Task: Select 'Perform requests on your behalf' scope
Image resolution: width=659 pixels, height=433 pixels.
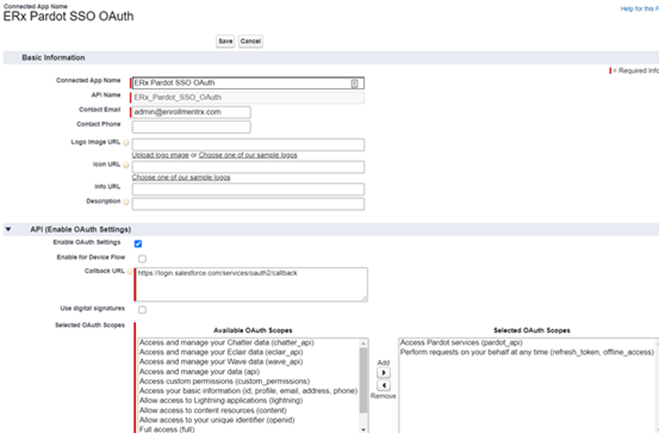Action: (525, 352)
